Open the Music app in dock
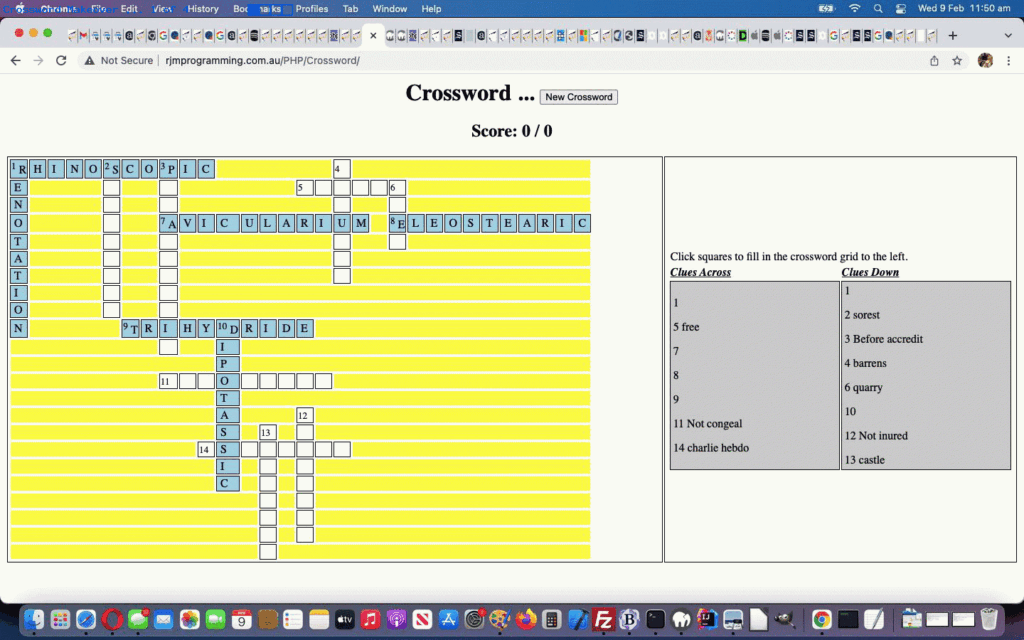 (370, 620)
